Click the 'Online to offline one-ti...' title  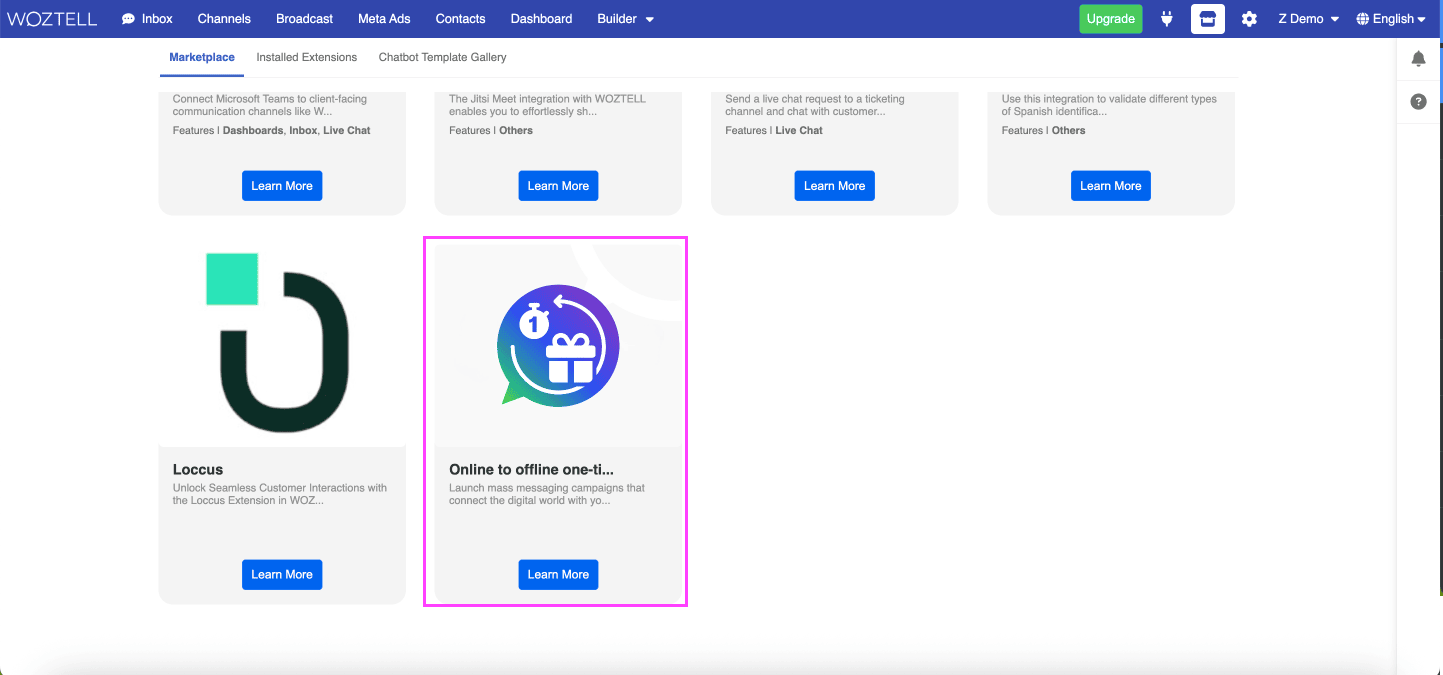coord(531,469)
